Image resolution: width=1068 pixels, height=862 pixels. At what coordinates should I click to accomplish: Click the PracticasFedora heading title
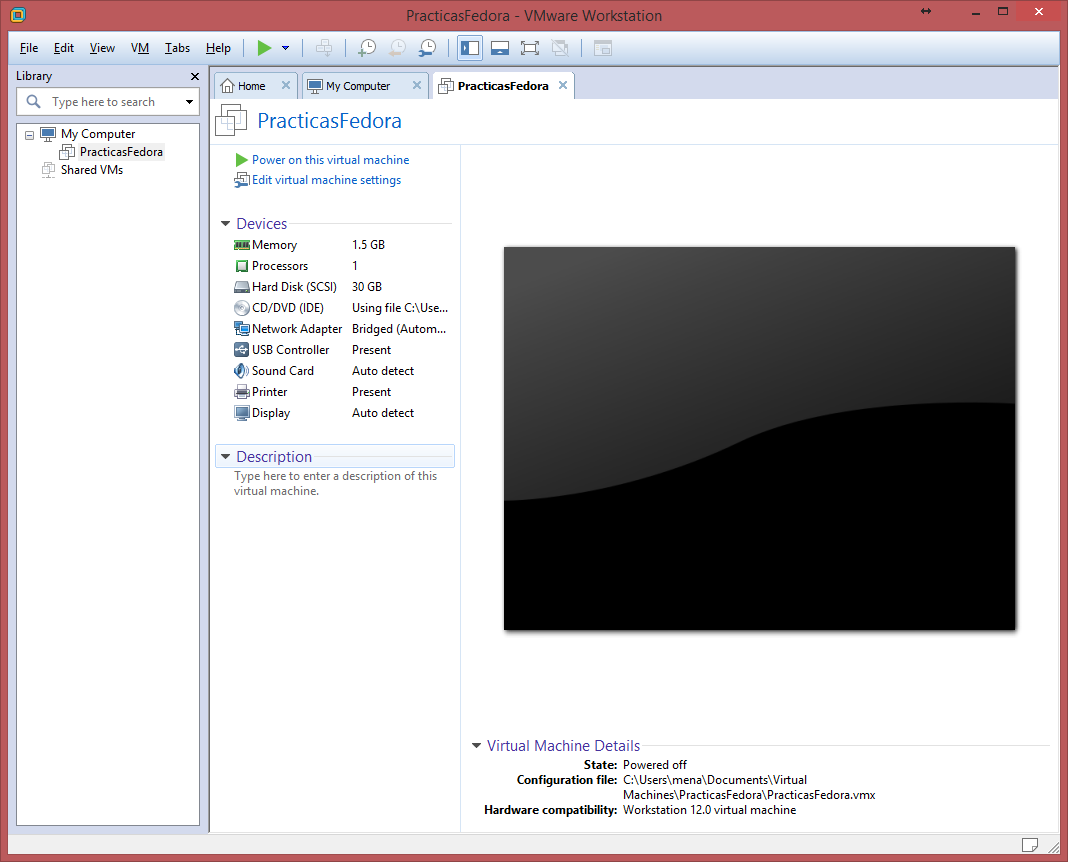click(x=330, y=121)
